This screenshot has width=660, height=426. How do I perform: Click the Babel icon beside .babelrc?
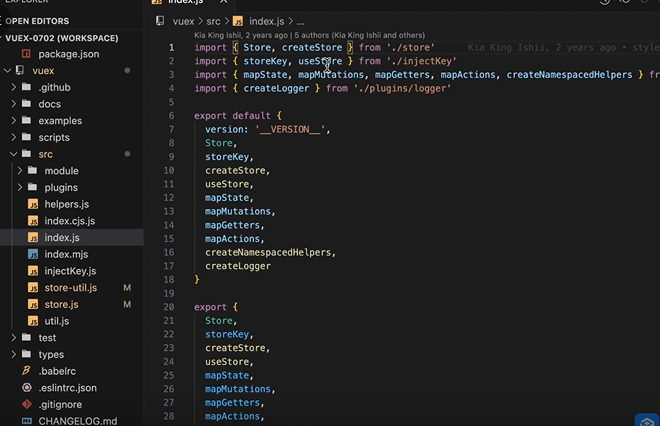tap(26, 371)
